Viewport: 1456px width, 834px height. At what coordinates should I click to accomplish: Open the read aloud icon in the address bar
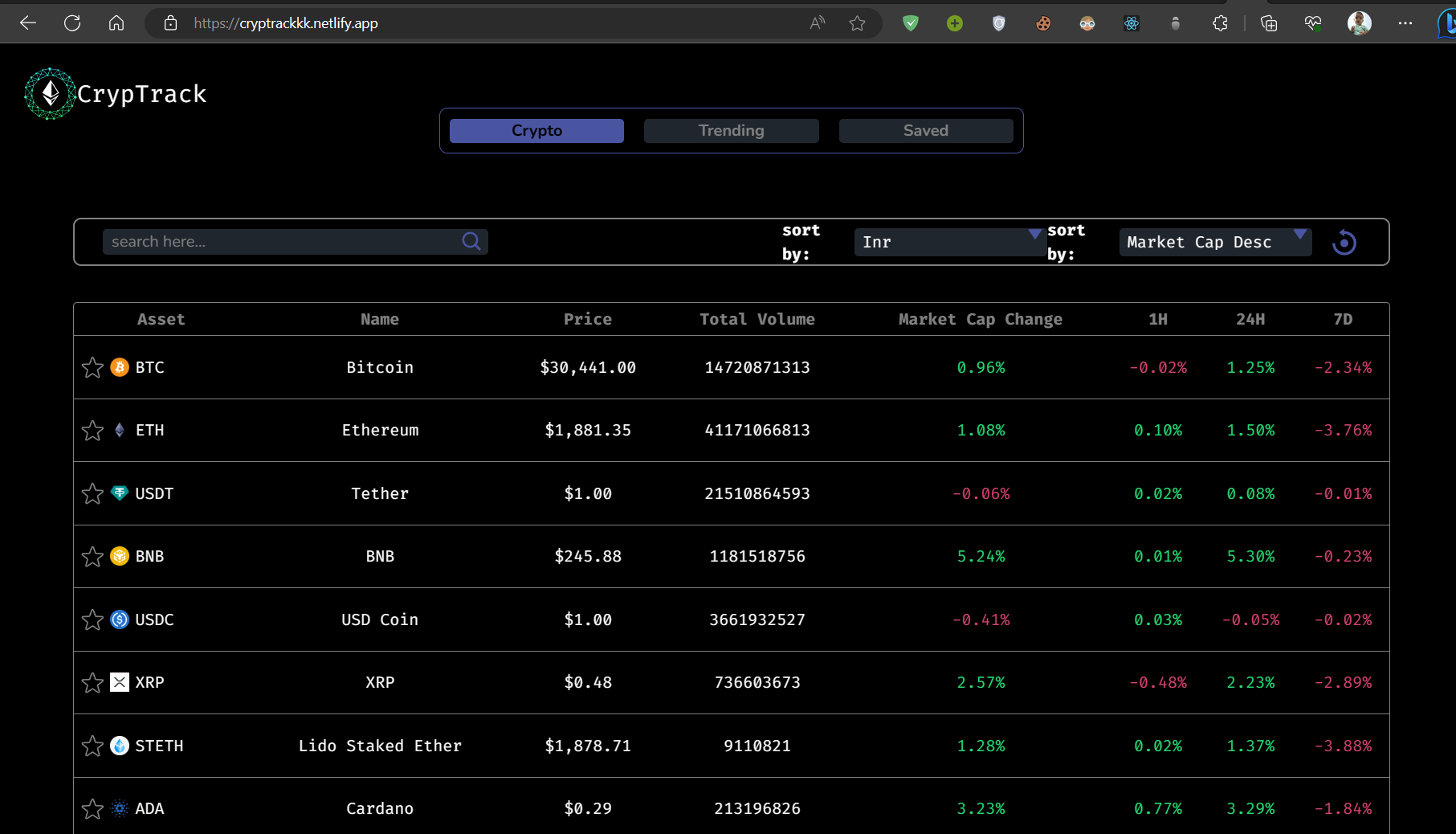coord(818,23)
